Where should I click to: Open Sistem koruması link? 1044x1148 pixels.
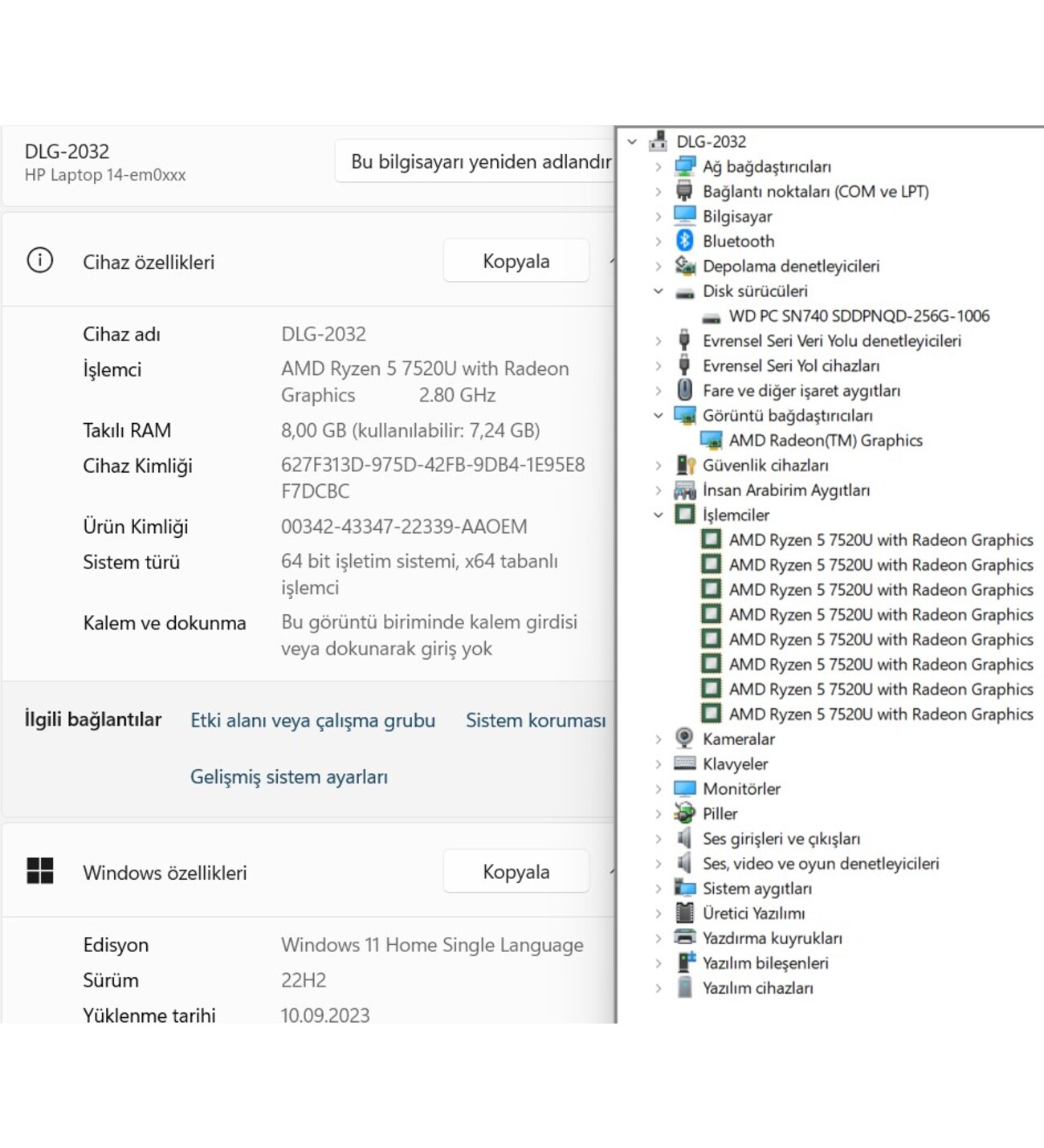pyautogui.click(x=536, y=720)
